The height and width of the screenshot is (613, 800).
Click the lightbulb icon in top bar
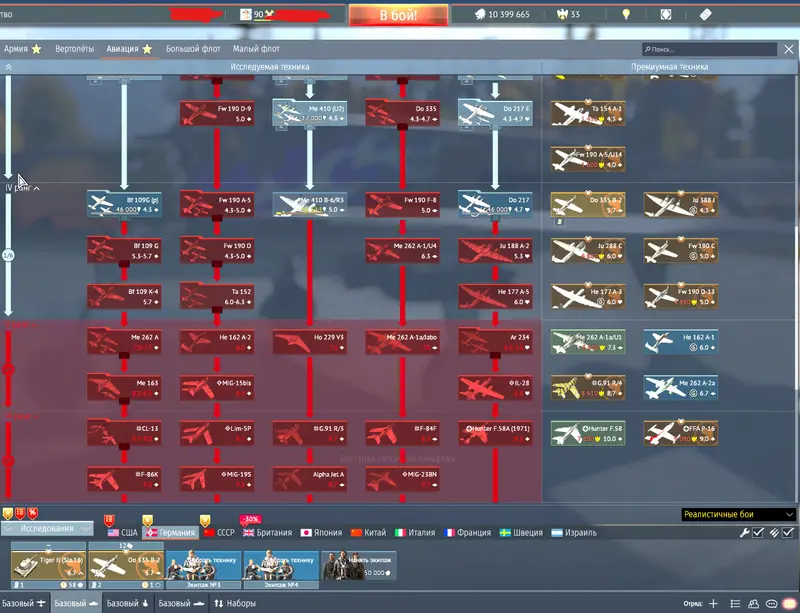627,15
